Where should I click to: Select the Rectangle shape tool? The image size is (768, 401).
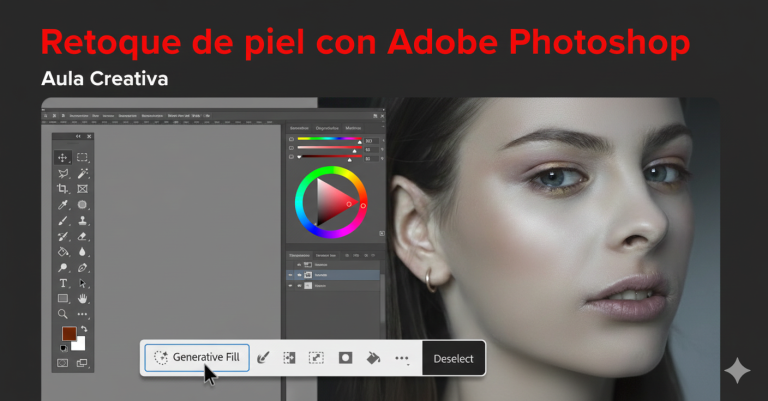pos(63,298)
